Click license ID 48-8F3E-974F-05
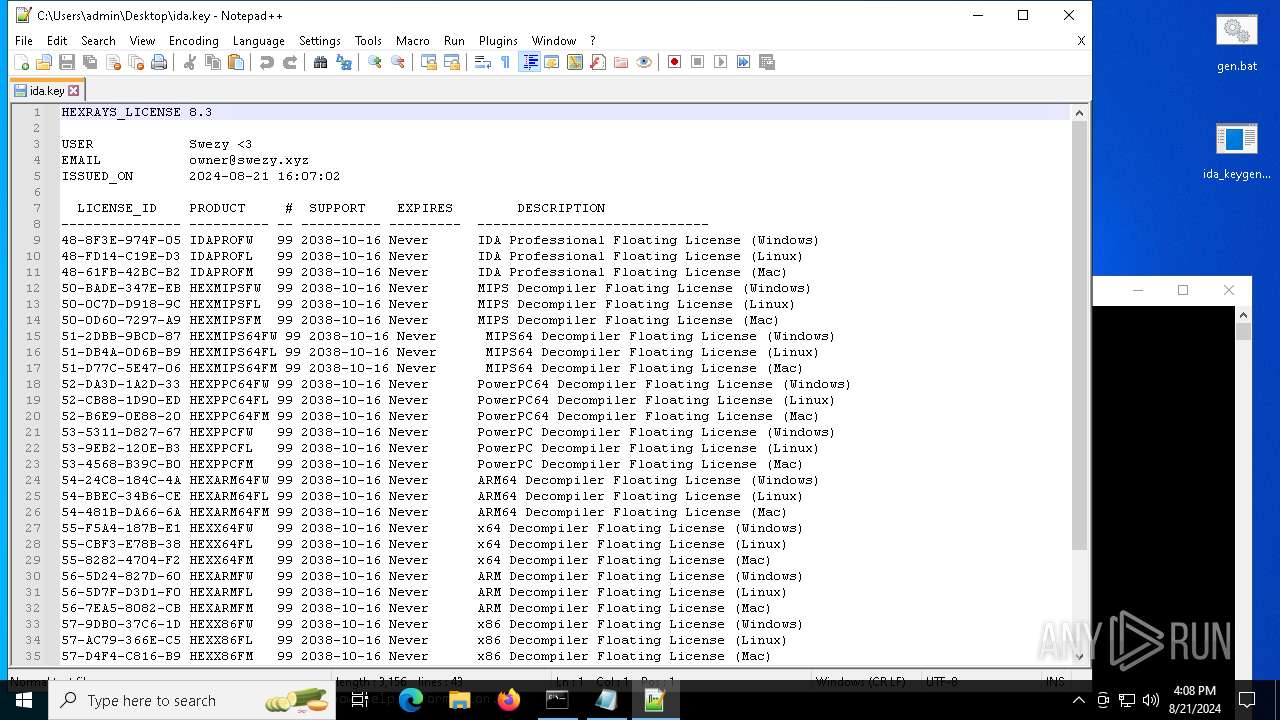Screen dimensions: 1280x720 121,240
